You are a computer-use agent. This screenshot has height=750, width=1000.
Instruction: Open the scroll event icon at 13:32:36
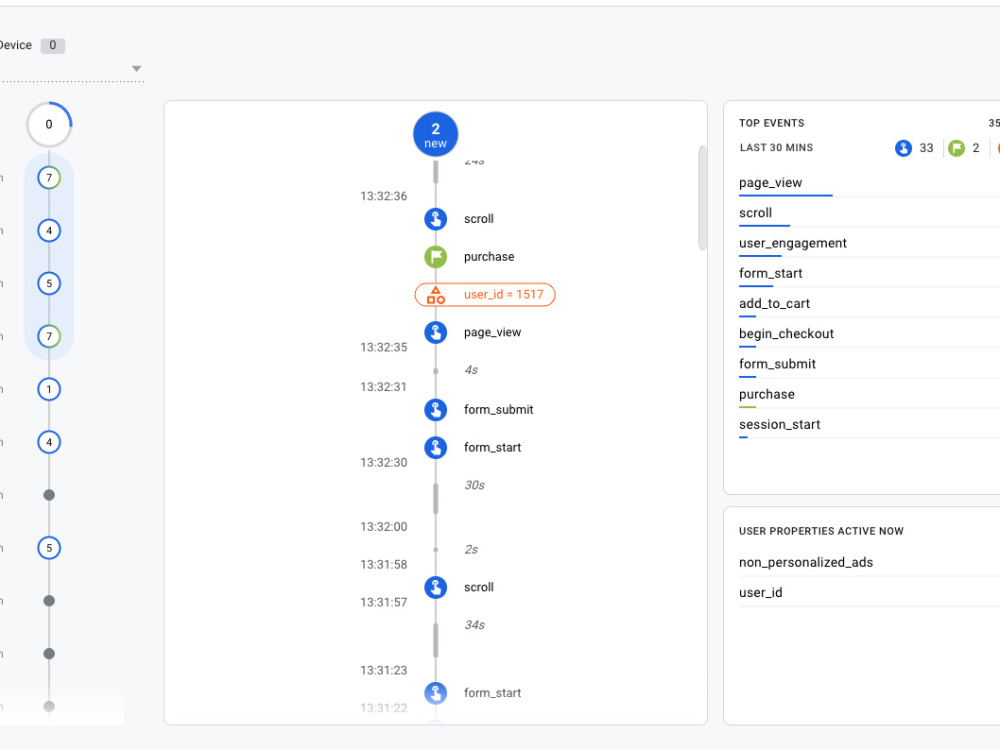point(436,219)
